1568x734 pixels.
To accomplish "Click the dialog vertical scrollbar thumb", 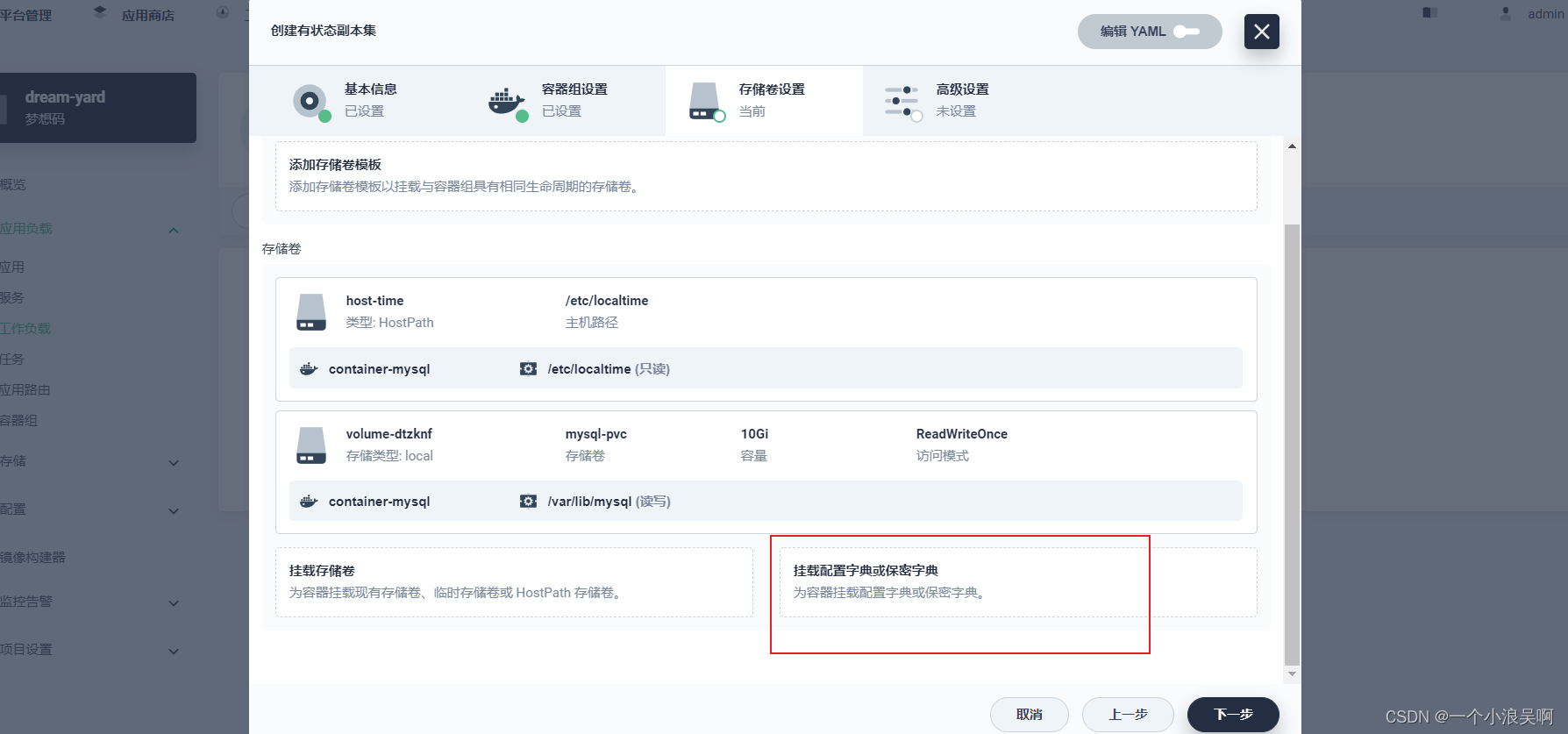I will pyautogui.click(x=1292, y=445).
